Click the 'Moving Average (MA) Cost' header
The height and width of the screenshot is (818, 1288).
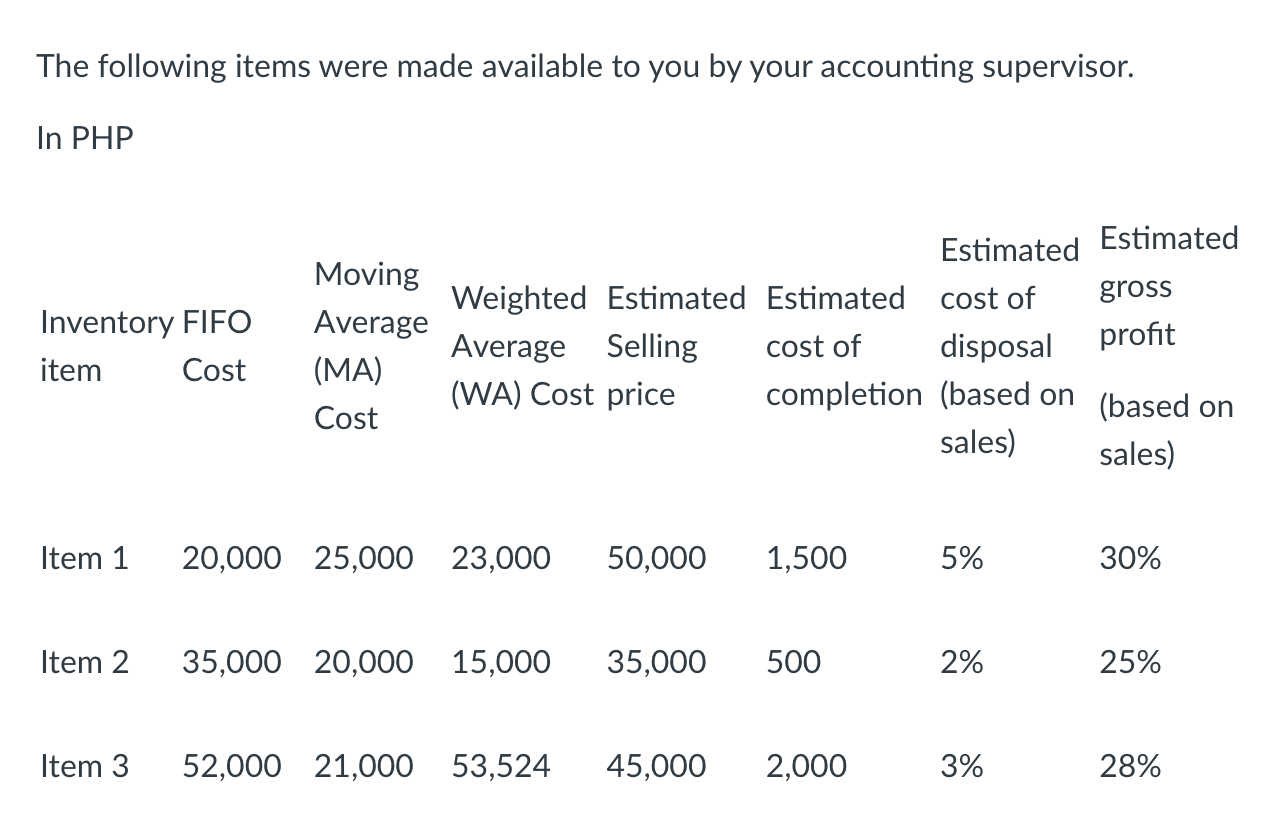371,346
